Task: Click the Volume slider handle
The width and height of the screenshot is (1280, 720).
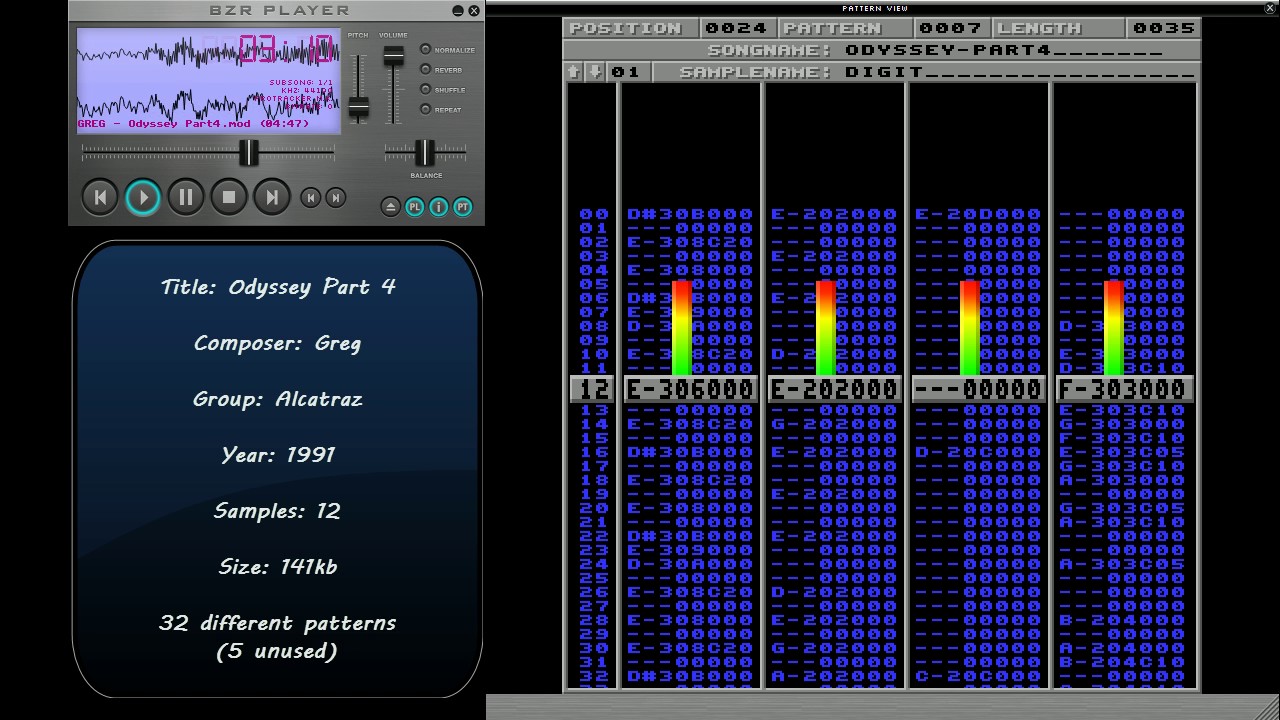Action: click(x=394, y=56)
